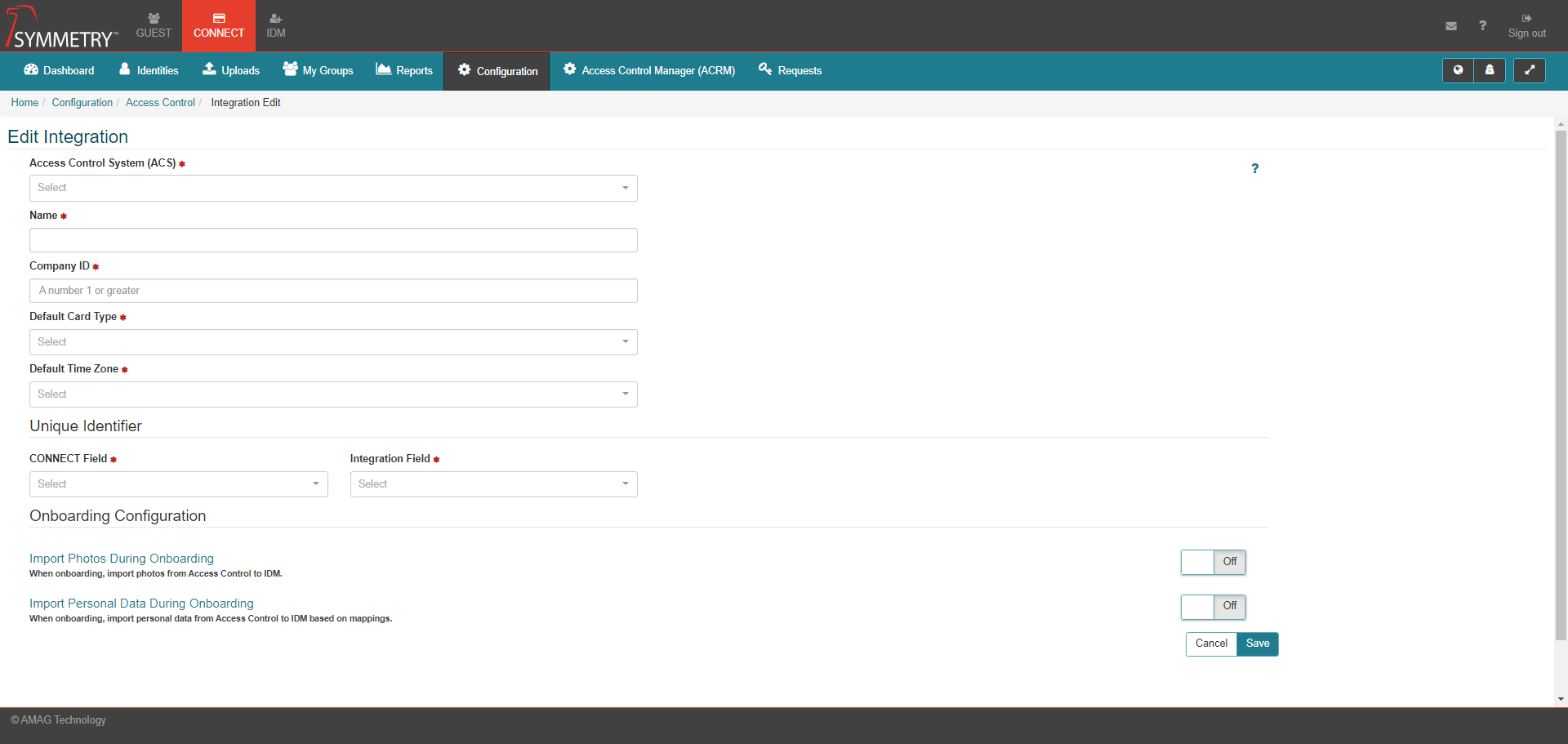Switch to the IDM module

pos(276,25)
